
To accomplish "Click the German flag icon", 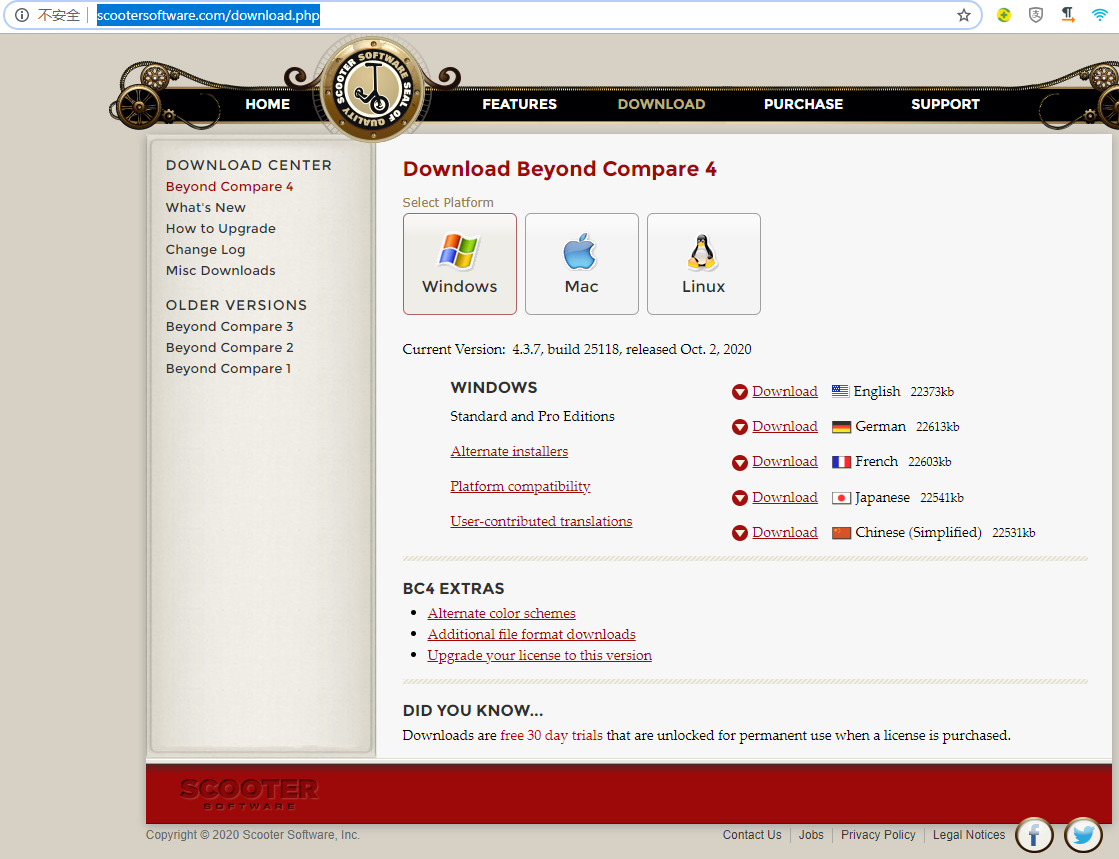I will tap(839, 426).
